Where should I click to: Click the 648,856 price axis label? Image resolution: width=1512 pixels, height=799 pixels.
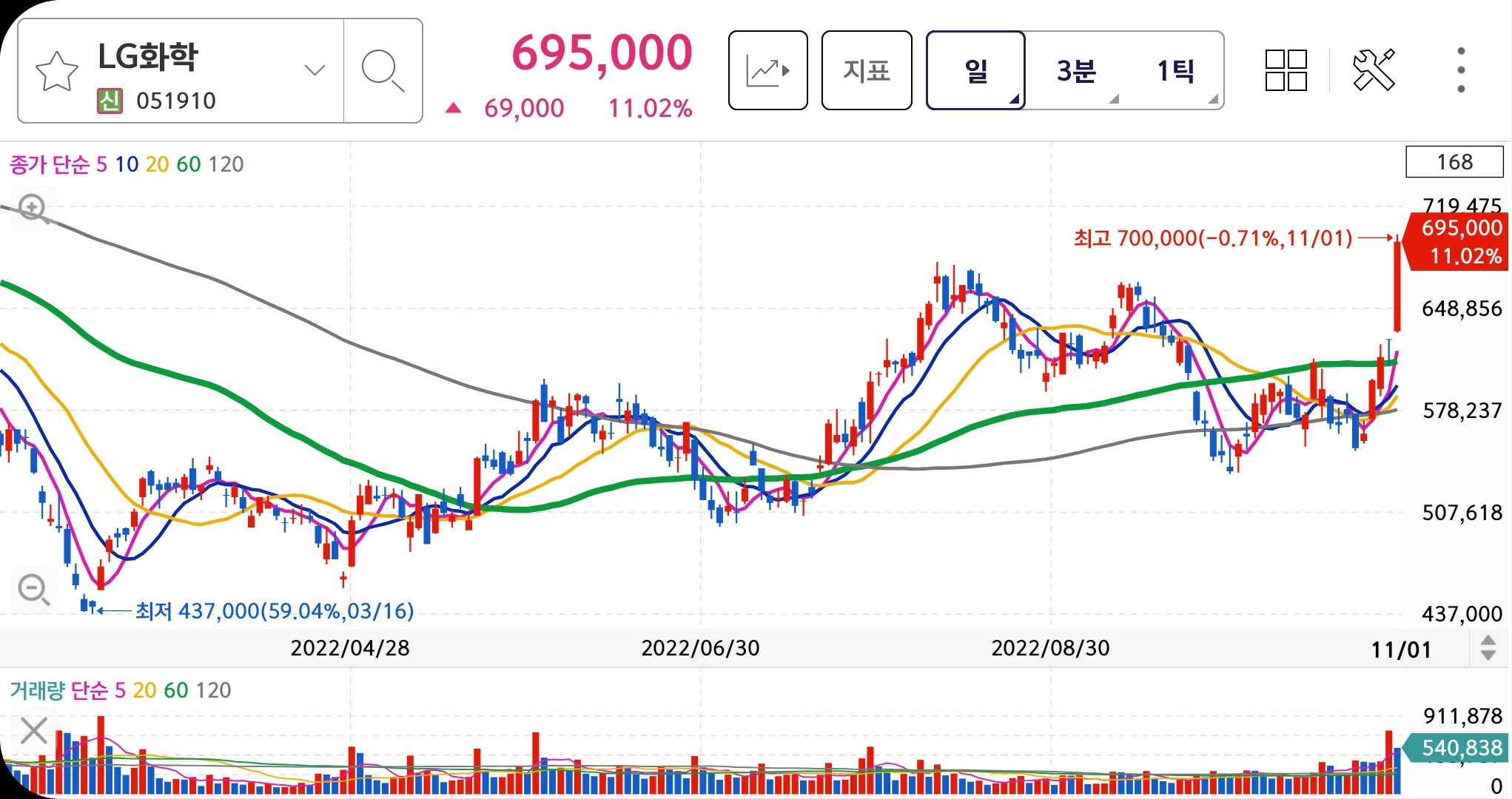click(1462, 309)
